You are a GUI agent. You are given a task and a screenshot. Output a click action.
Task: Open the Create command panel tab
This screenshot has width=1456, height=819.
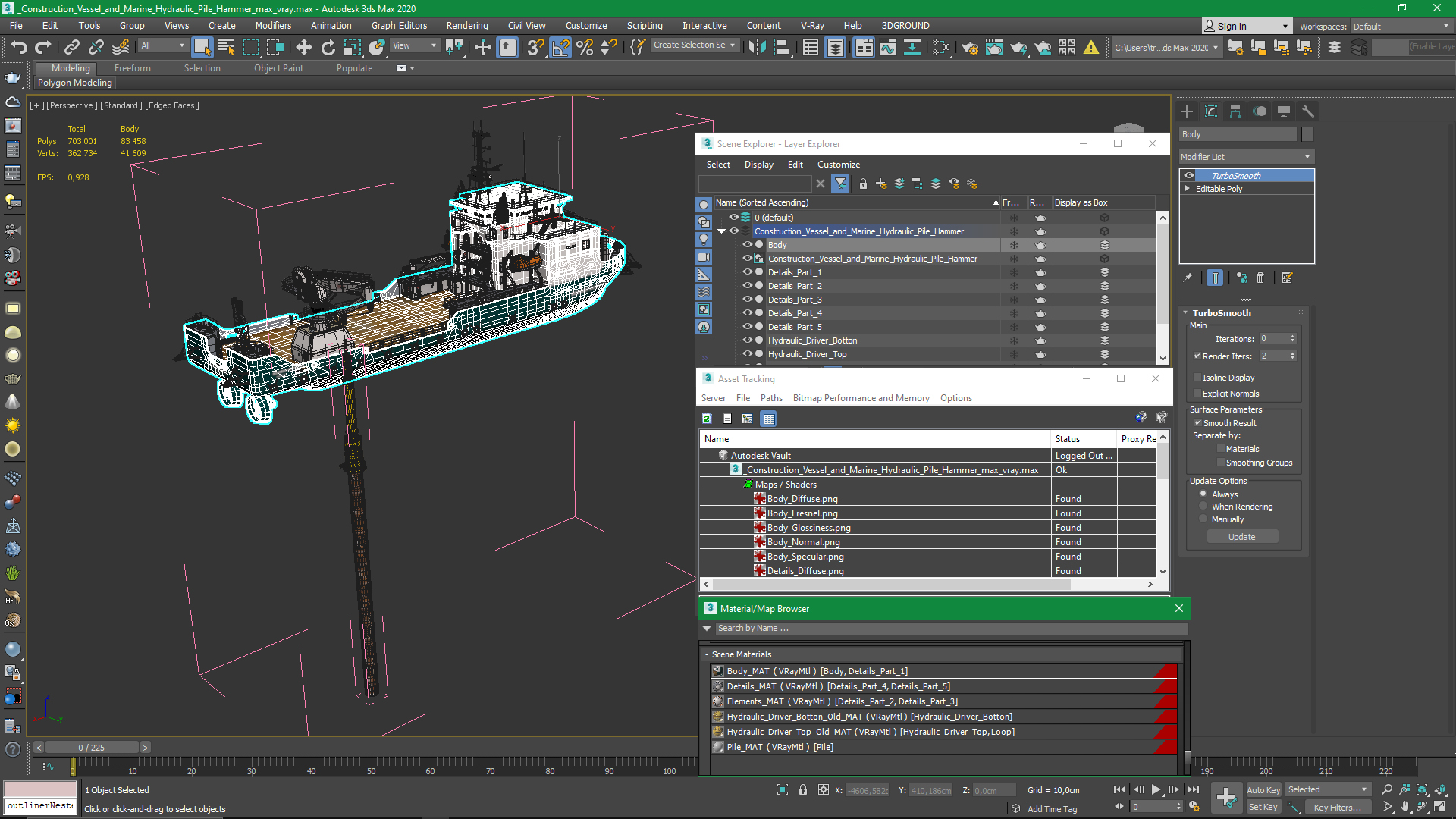click(1187, 111)
